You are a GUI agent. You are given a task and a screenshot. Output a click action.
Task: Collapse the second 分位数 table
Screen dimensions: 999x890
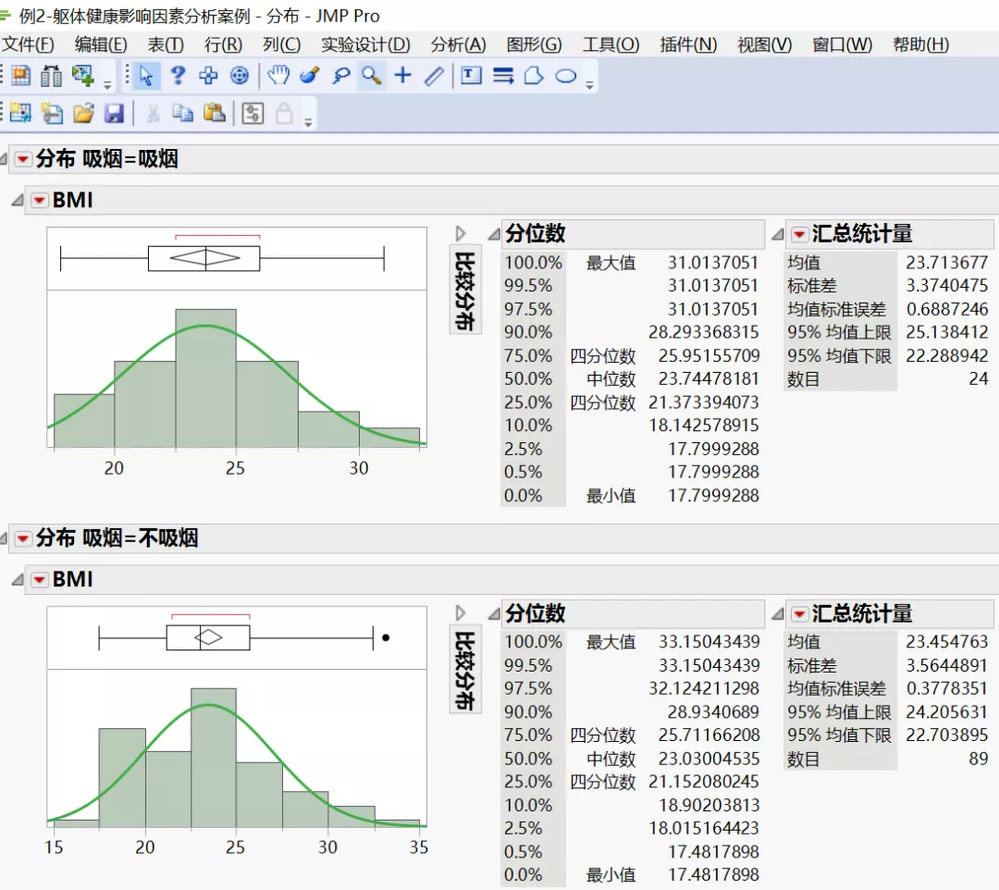point(494,614)
